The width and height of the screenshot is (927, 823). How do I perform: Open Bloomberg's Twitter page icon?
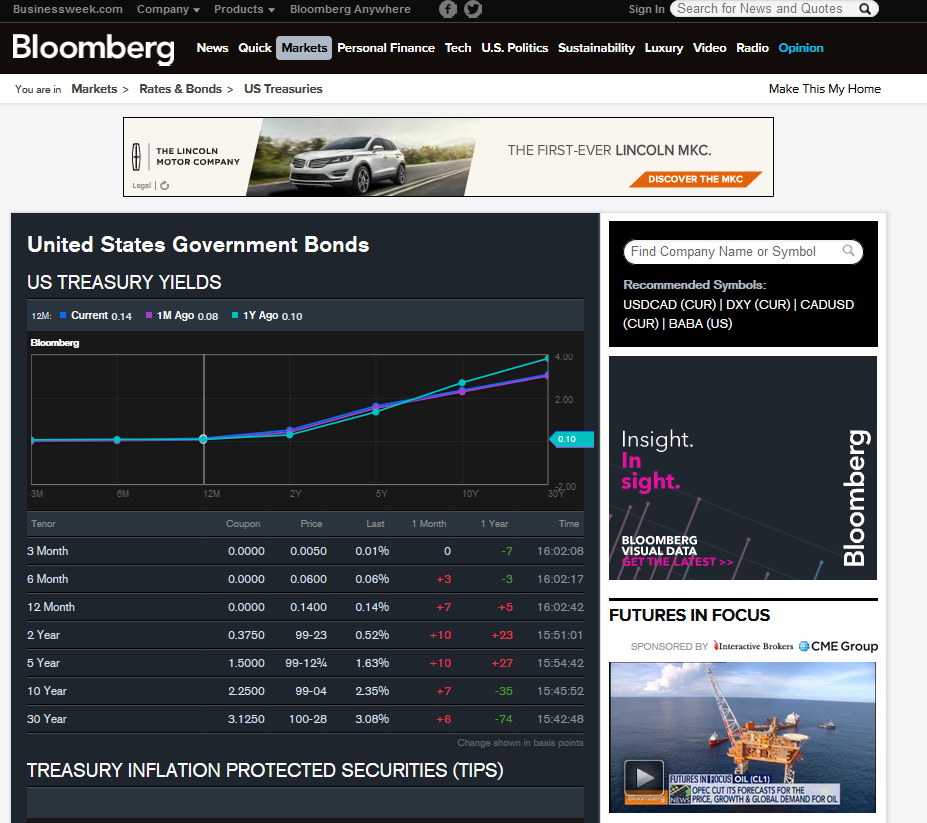473,9
